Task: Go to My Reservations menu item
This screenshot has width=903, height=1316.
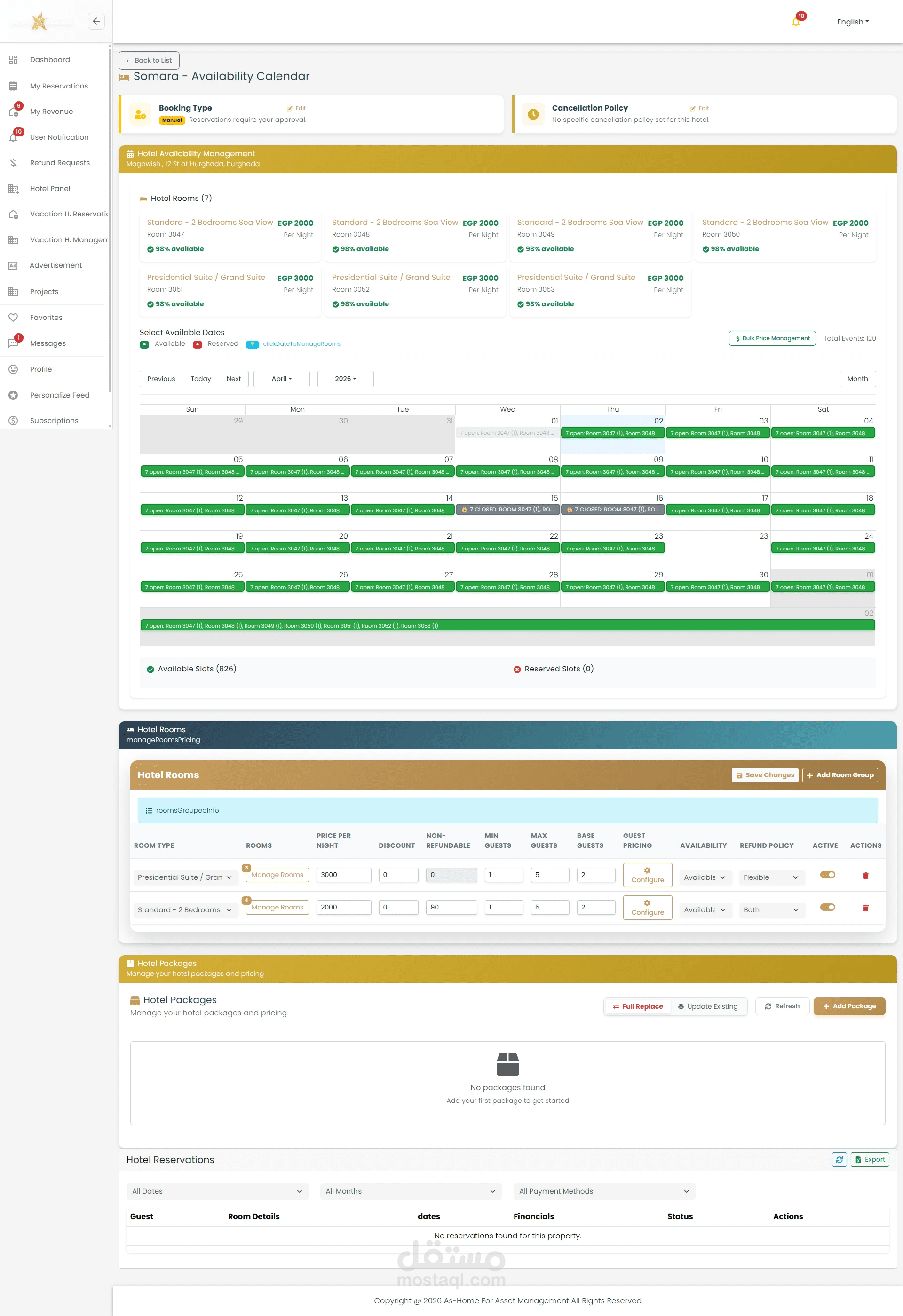Action: click(59, 86)
